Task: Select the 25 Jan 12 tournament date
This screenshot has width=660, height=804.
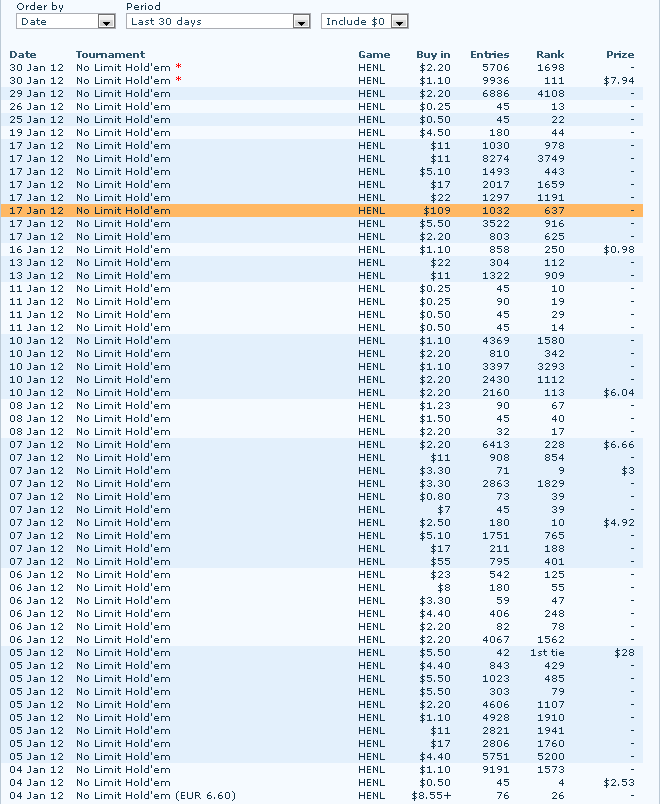Action: 36,119
